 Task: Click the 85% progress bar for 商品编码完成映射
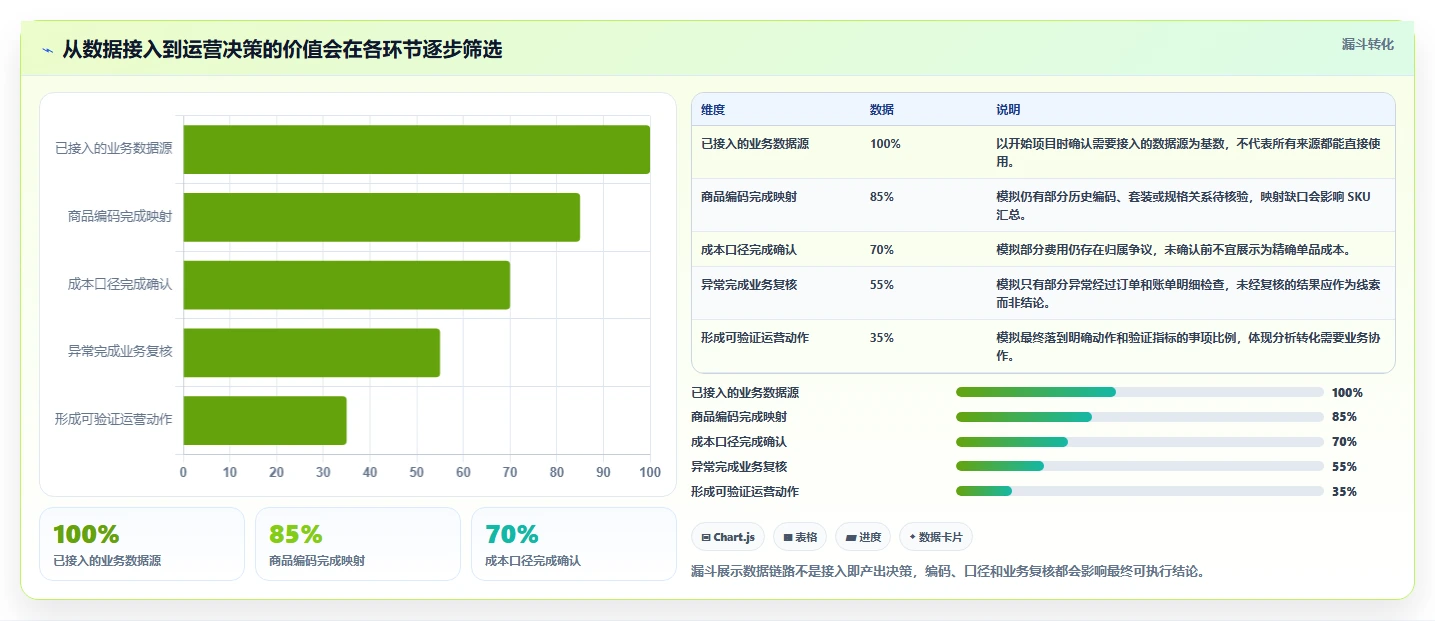click(1140, 417)
